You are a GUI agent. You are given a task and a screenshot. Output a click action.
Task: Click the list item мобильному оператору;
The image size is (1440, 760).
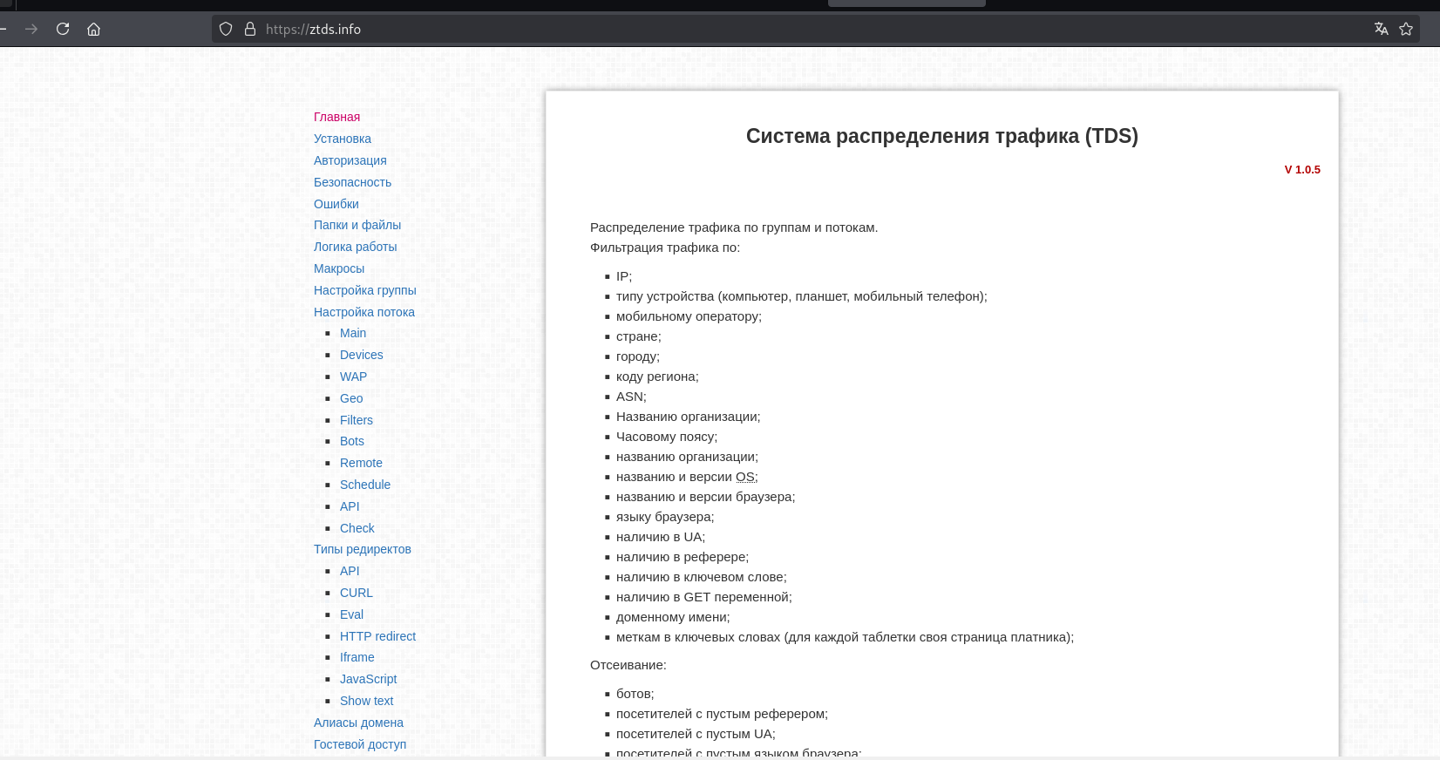tap(689, 316)
